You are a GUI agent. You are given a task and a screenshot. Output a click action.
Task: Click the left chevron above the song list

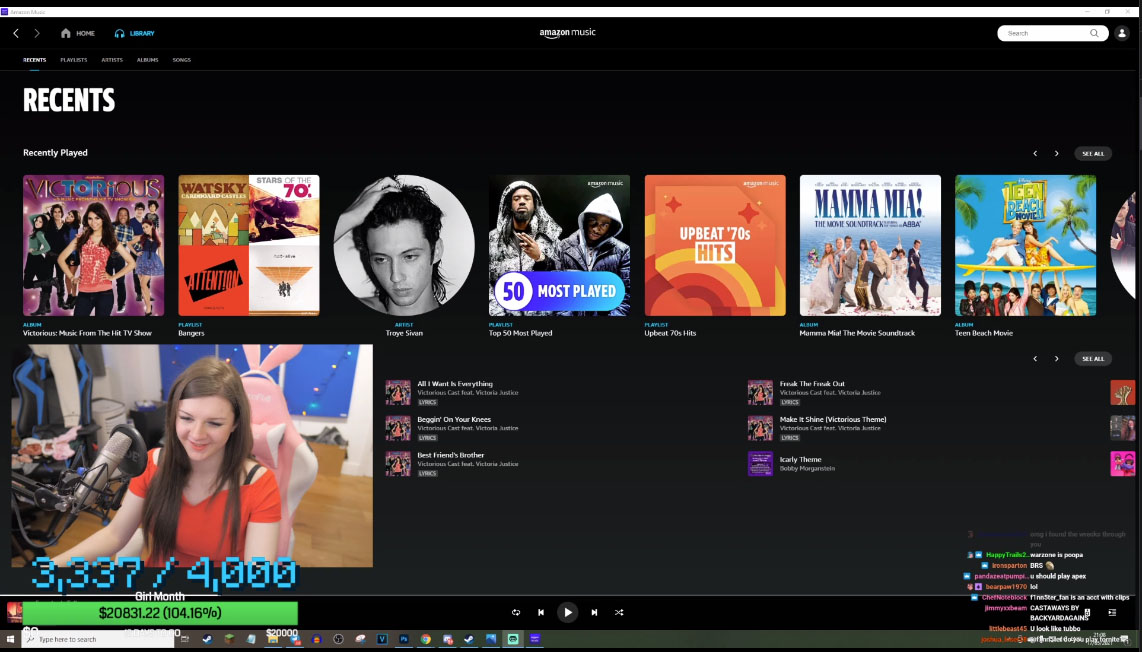coord(1035,359)
